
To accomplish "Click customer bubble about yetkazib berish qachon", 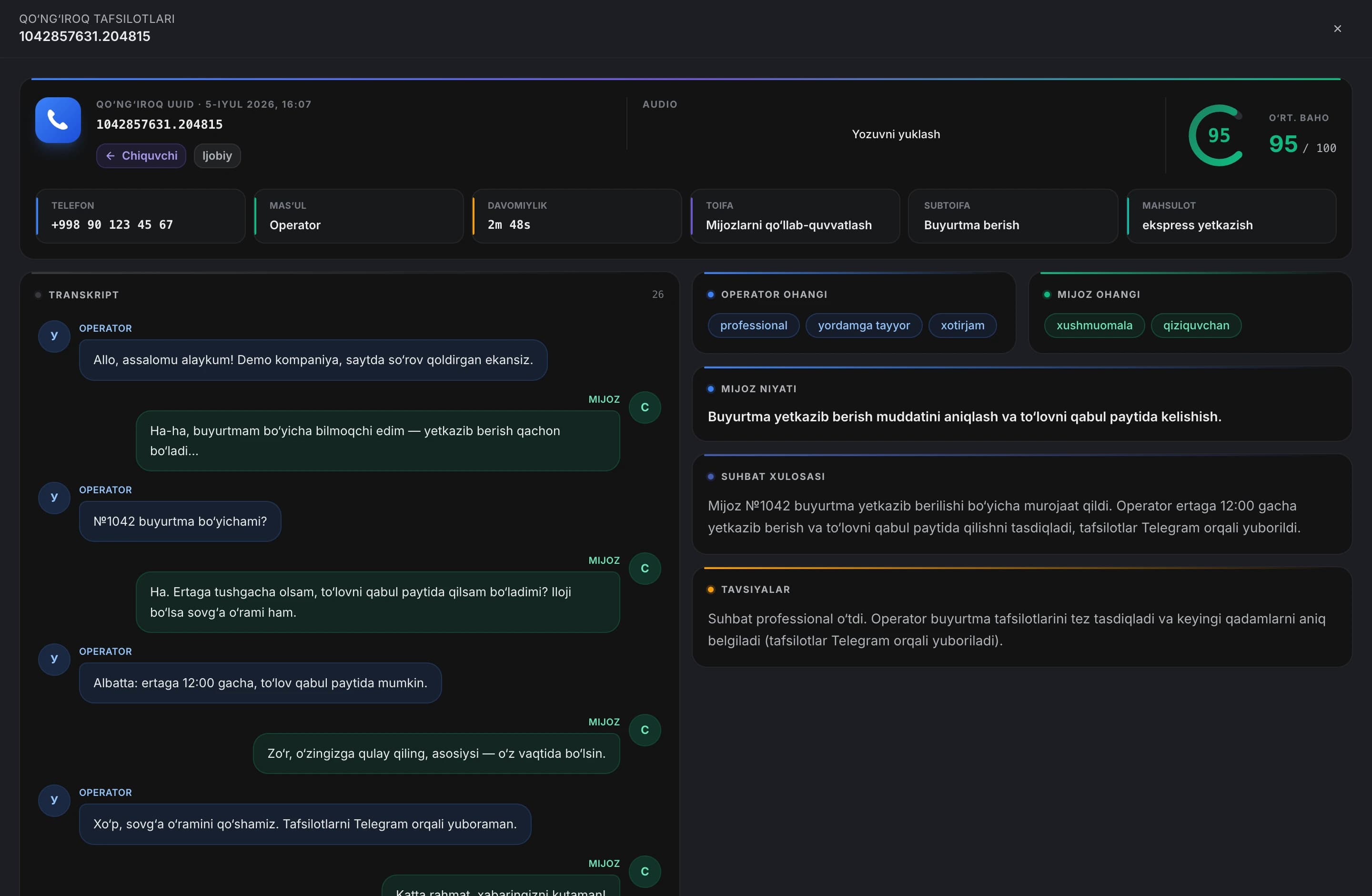I will (x=378, y=441).
